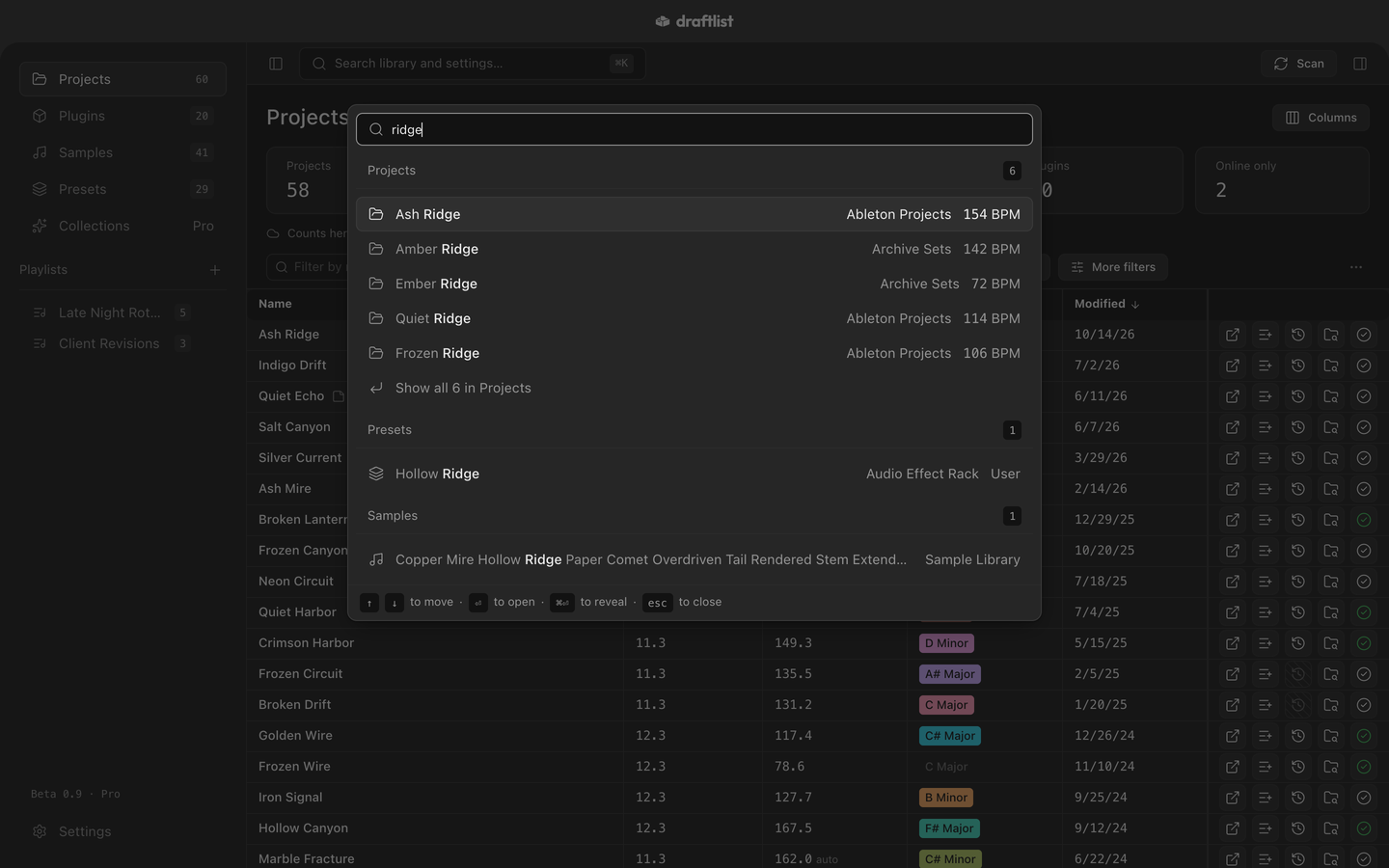Image resolution: width=1389 pixels, height=868 pixels.
Task: Add a new playlist with plus icon
Action: (x=215, y=270)
